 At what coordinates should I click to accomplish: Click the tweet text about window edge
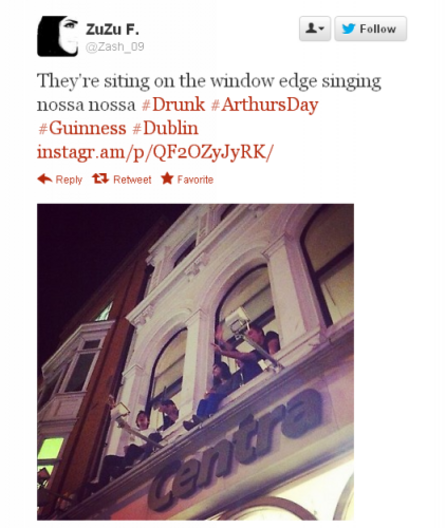click(x=209, y=92)
